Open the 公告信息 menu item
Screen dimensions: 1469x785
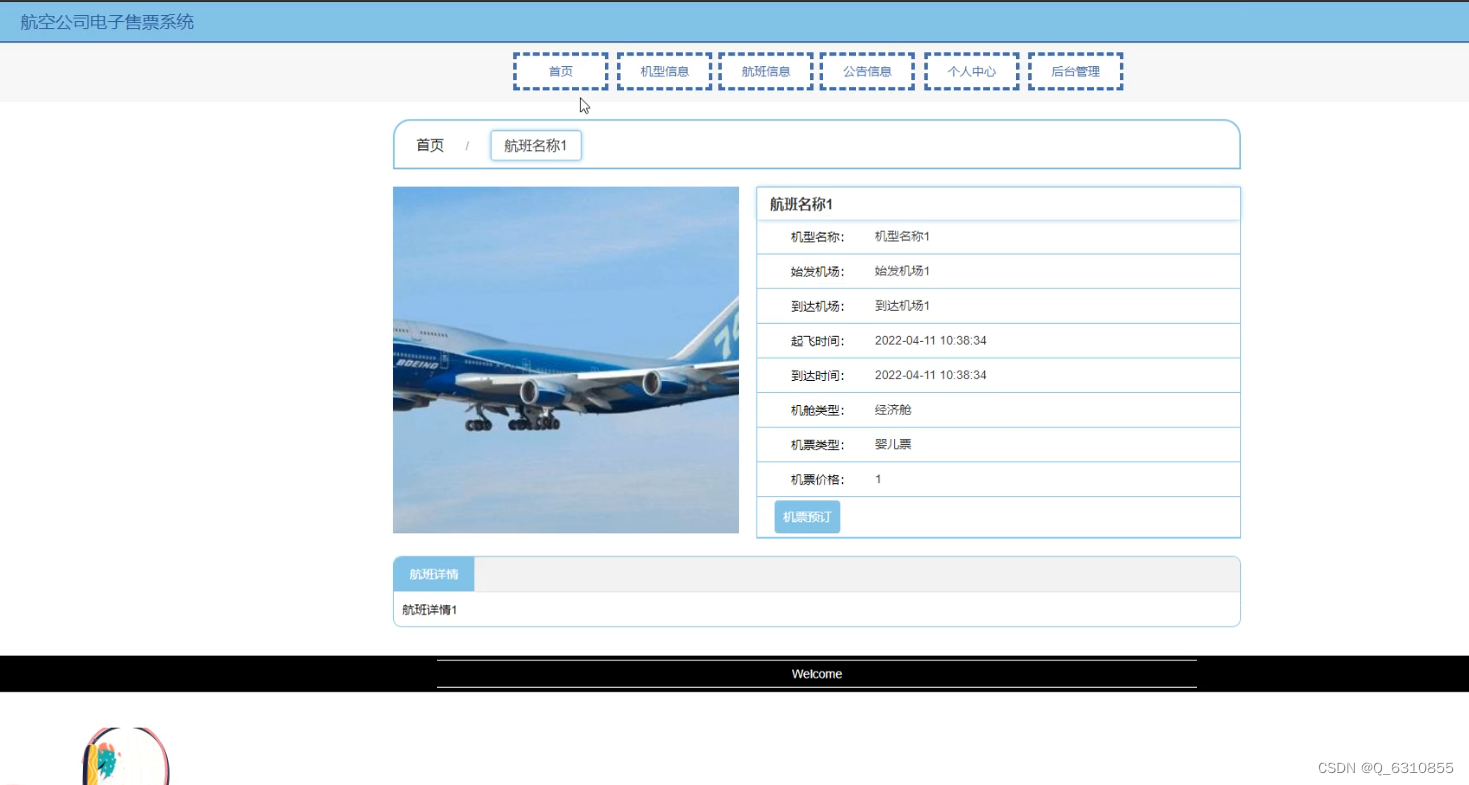coord(867,72)
